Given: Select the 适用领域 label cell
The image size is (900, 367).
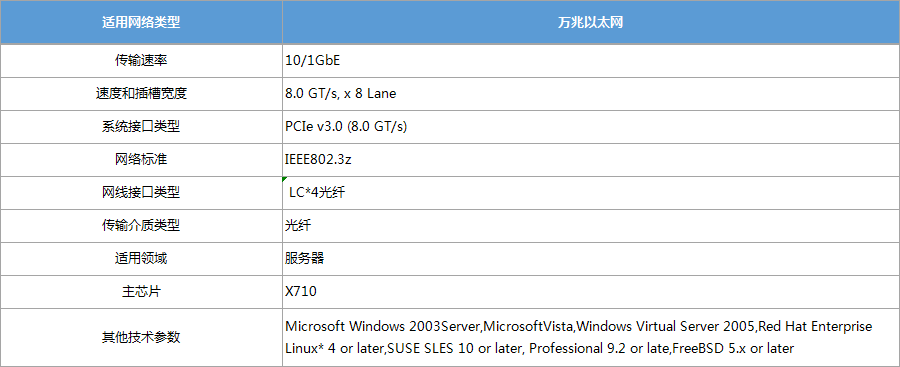Looking at the screenshot, I should pyautogui.click(x=141, y=258).
